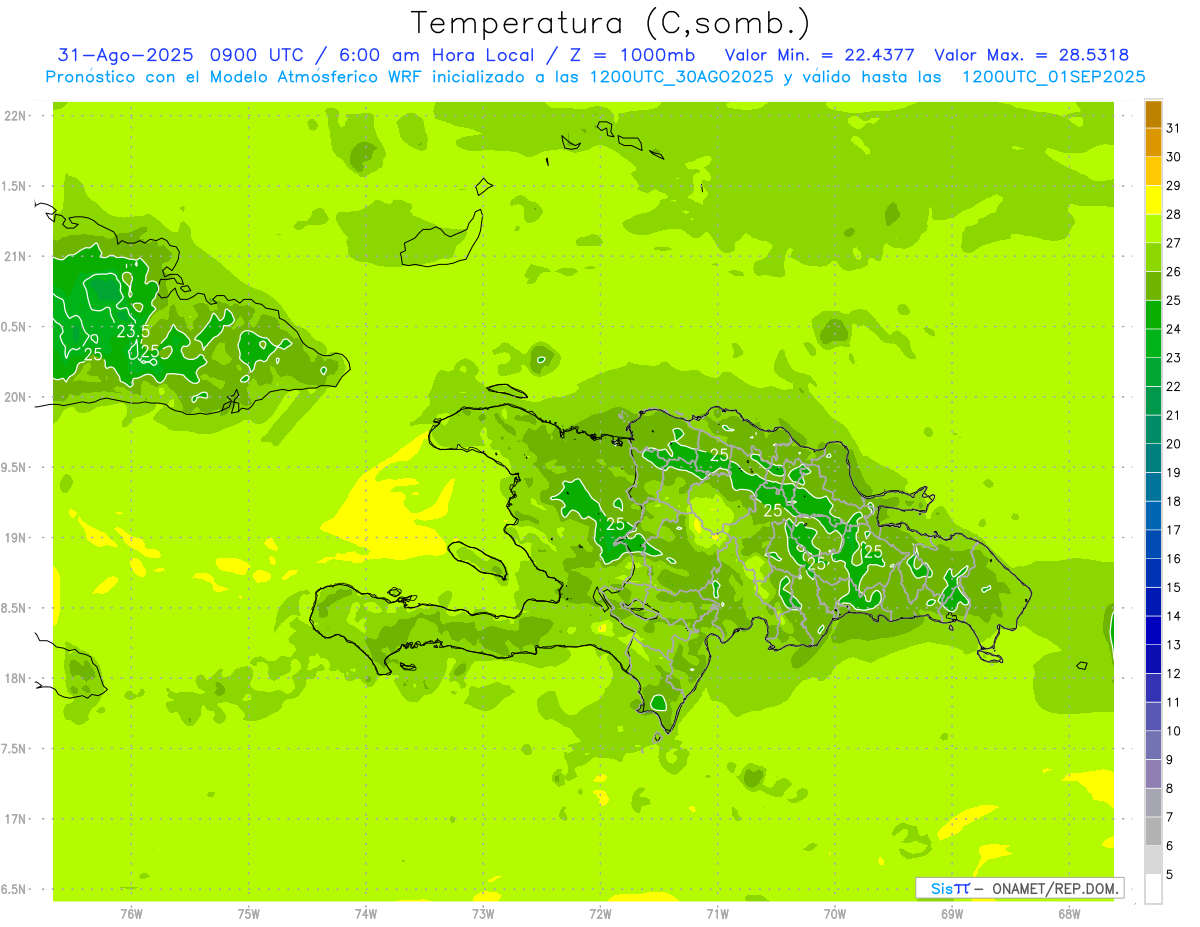The width and height of the screenshot is (1200, 927).
Task: Click "Valor Min. = 22.4377" value
Action: coord(820,55)
